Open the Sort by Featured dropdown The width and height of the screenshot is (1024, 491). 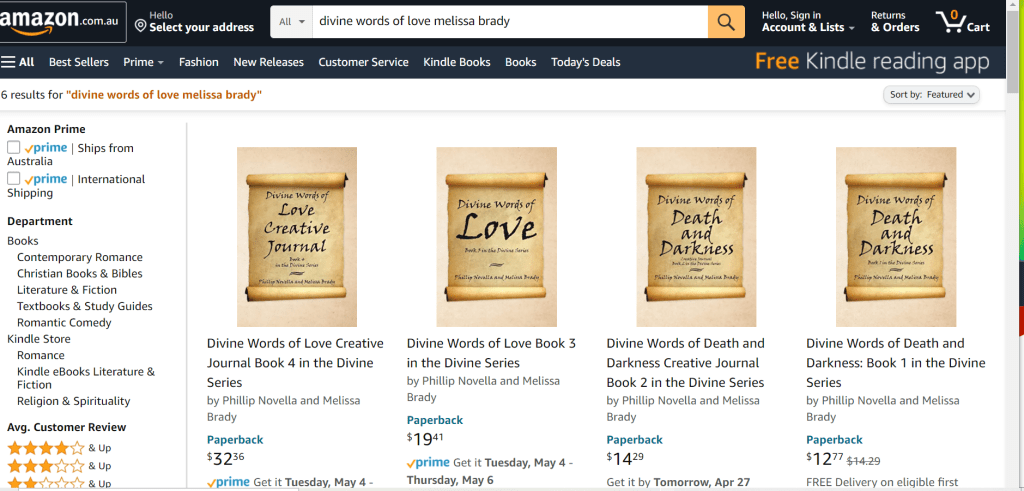[931, 95]
